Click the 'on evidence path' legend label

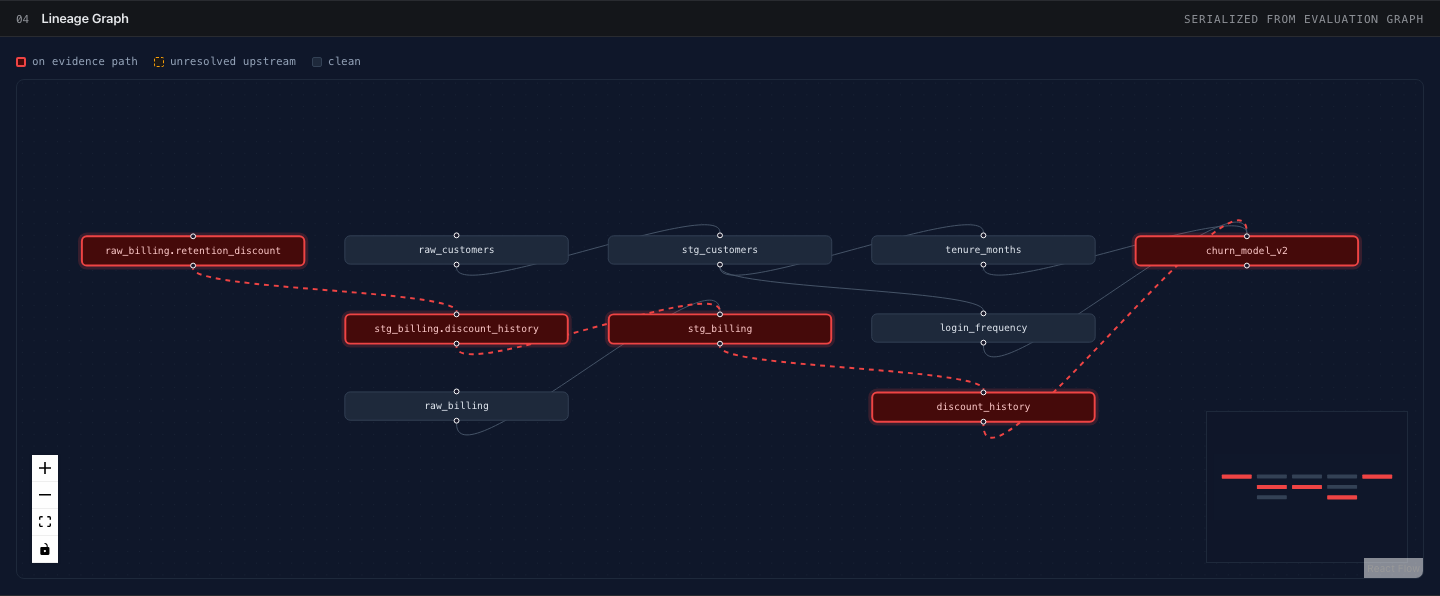pos(85,62)
